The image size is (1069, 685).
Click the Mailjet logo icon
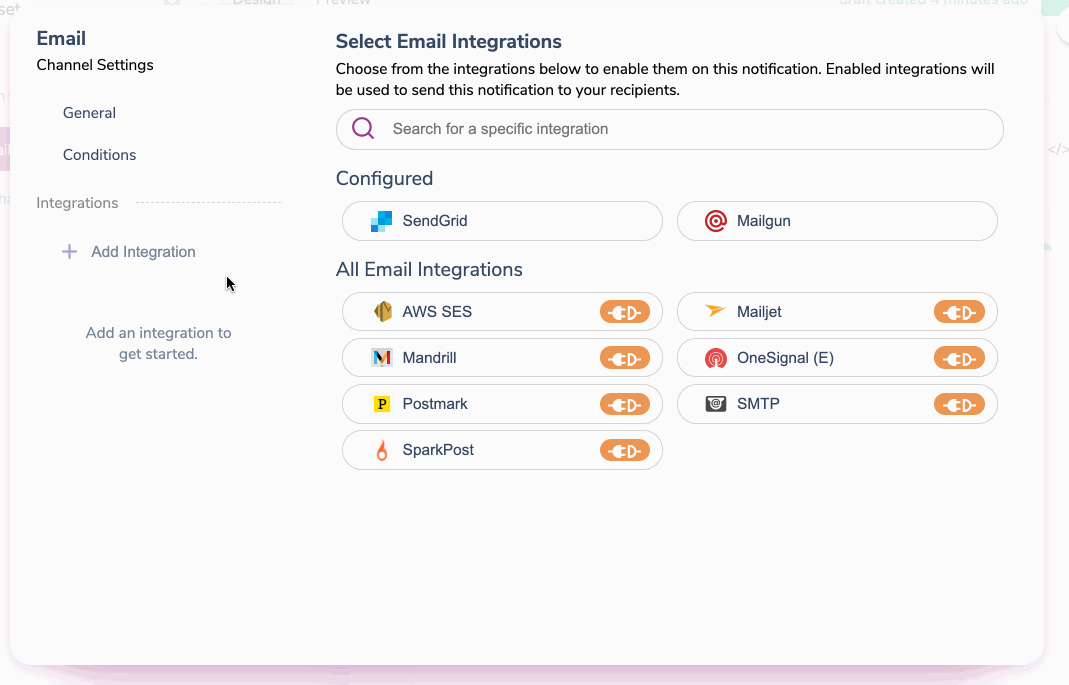pos(715,311)
